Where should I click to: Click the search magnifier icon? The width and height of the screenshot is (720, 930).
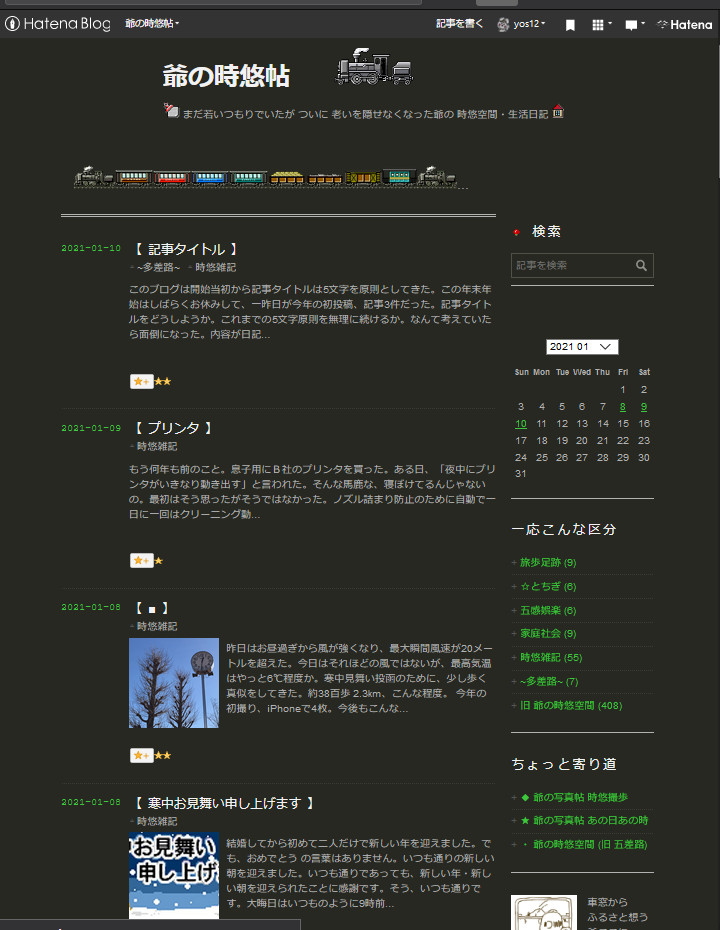point(642,266)
